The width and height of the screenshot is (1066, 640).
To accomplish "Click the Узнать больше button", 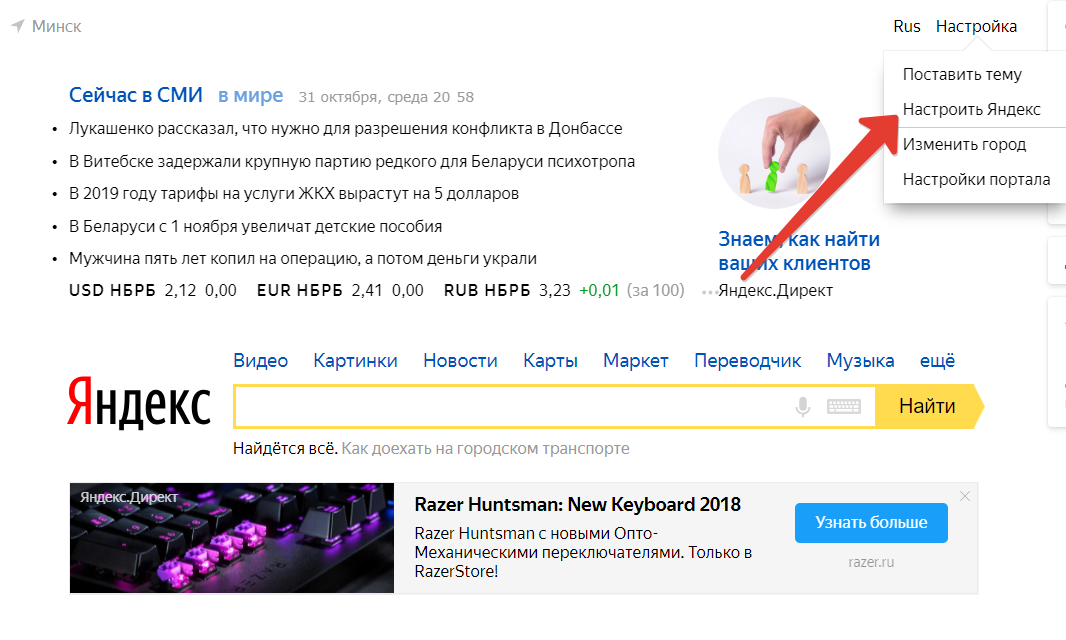I will (x=871, y=522).
